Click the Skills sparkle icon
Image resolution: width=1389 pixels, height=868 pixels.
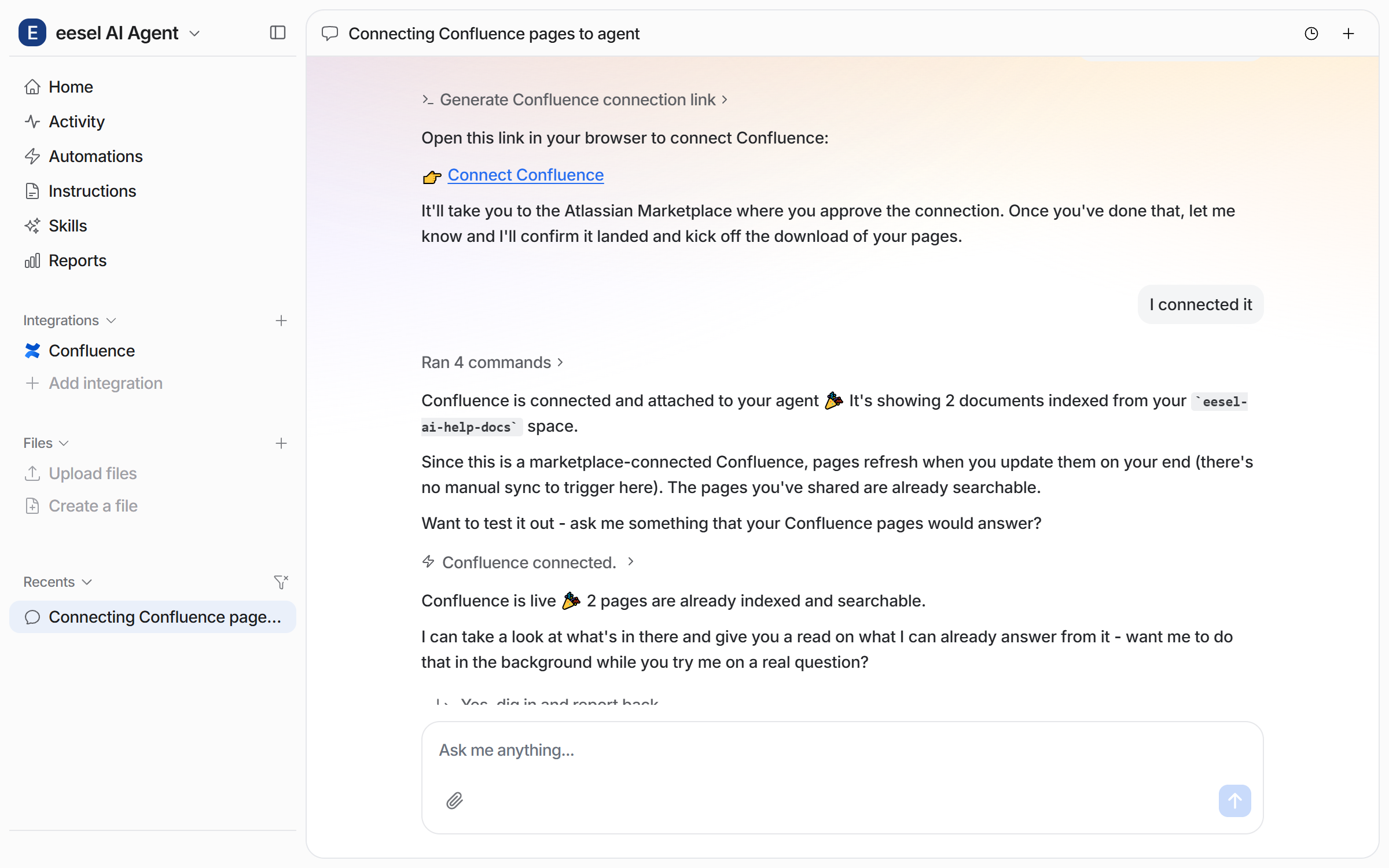point(32,226)
